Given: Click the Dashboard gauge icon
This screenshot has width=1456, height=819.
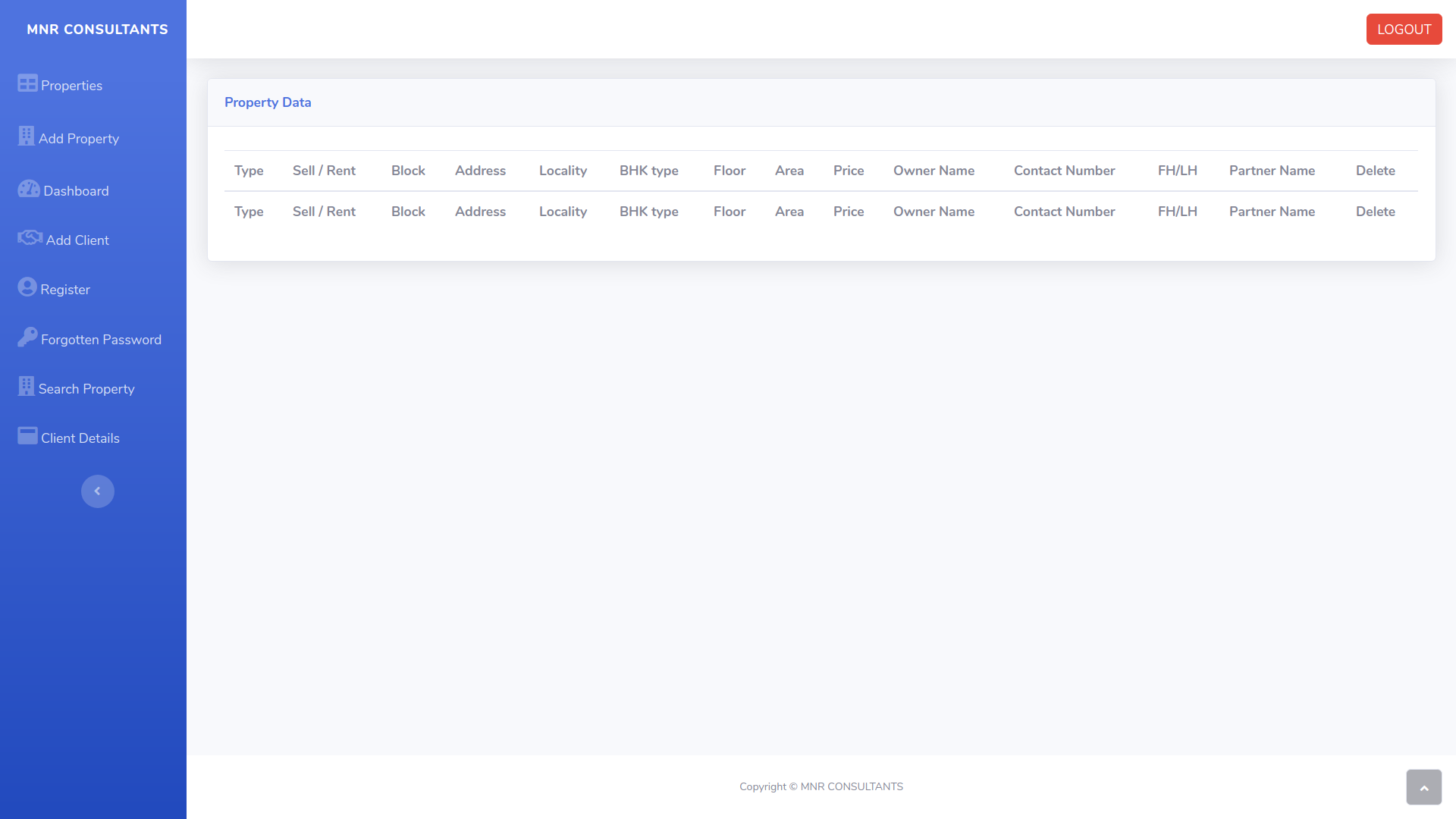Looking at the screenshot, I should click(x=29, y=189).
